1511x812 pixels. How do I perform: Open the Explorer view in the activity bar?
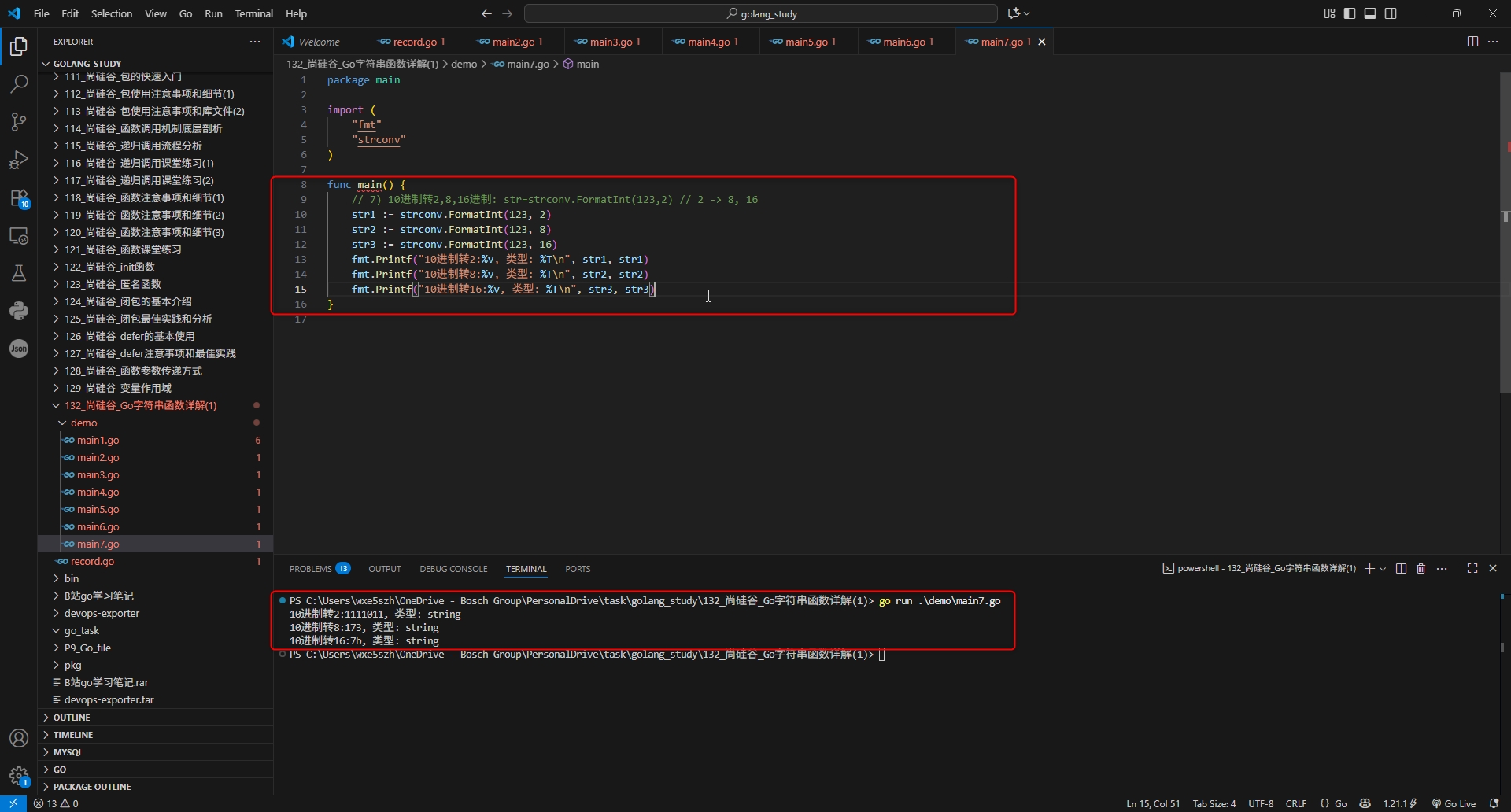[x=19, y=47]
